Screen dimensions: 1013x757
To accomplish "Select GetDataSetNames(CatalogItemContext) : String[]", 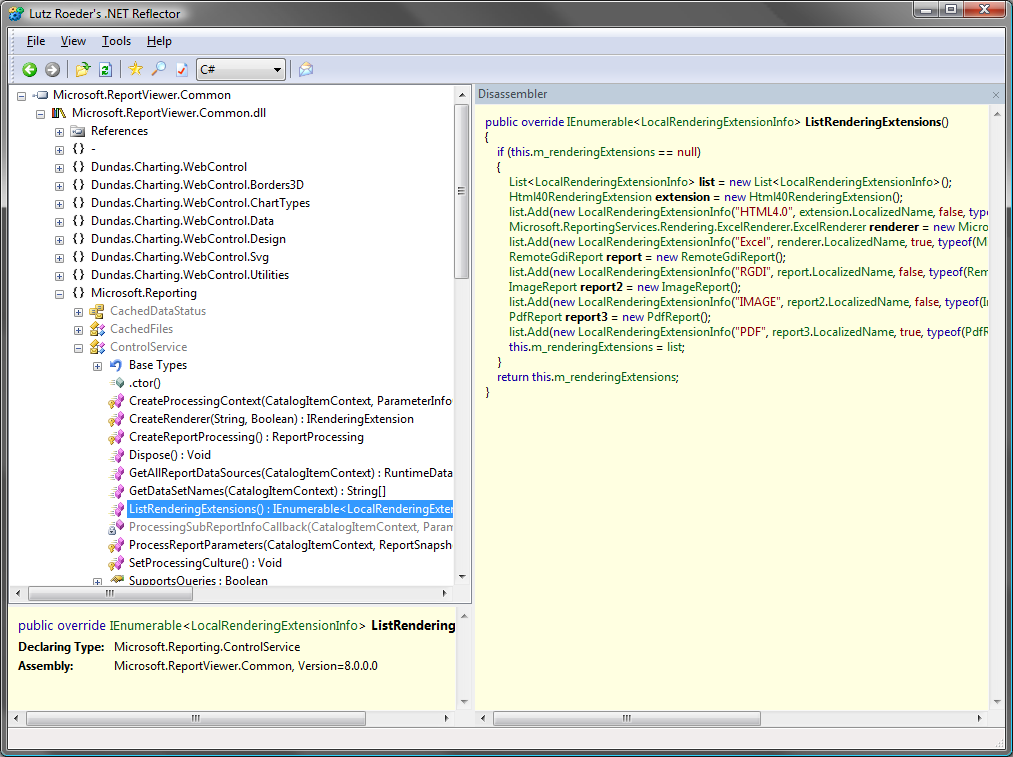I will click(x=257, y=492).
